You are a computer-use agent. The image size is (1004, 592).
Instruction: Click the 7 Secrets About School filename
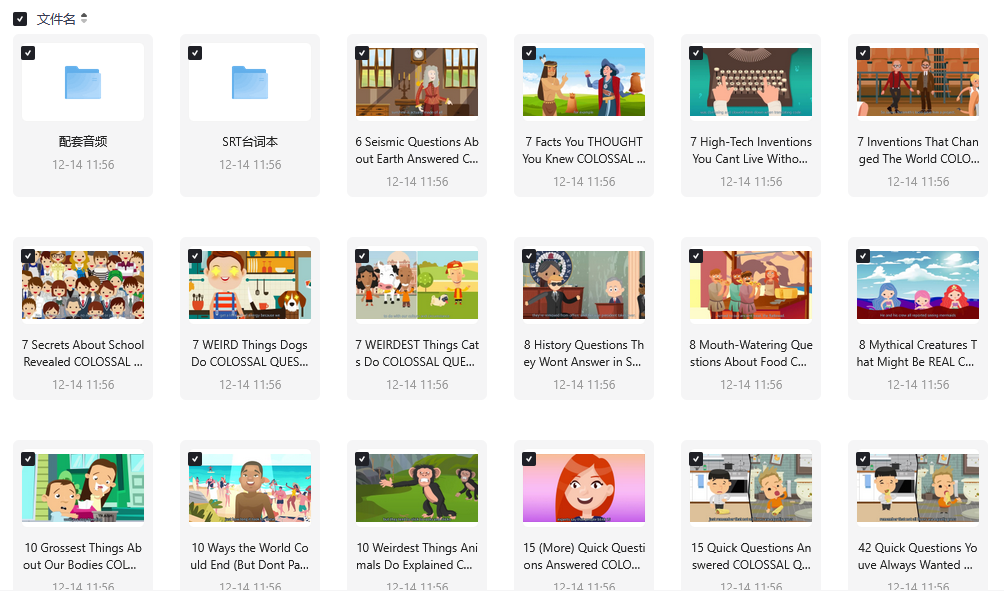[x=83, y=353]
